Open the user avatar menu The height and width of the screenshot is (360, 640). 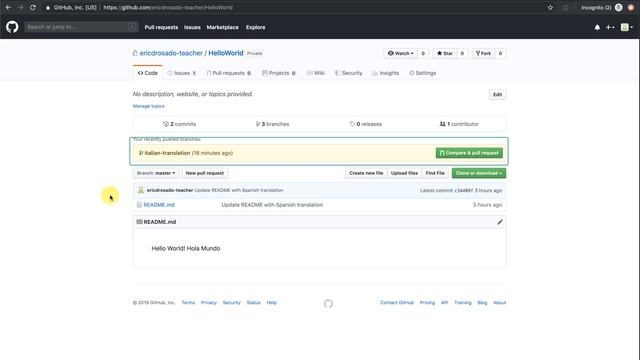click(627, 27)
